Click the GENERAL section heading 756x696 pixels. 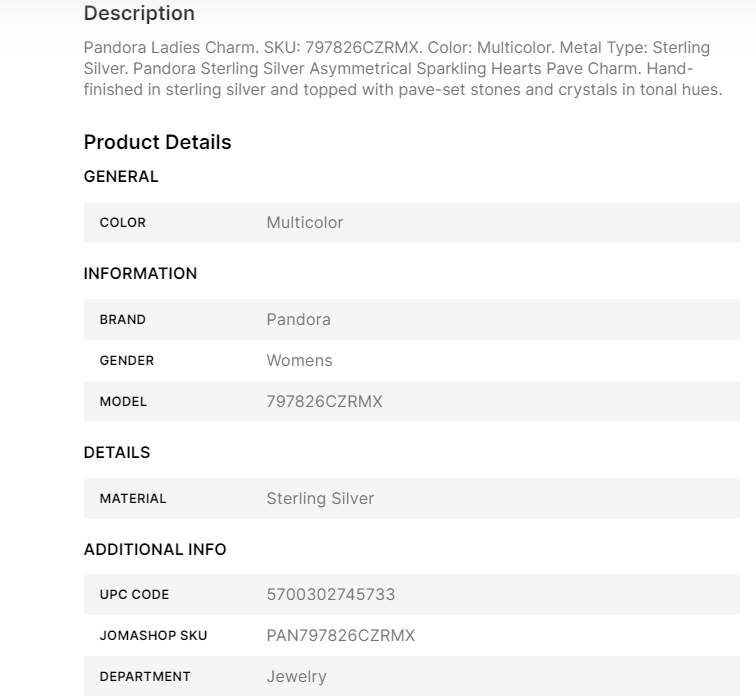121,176
